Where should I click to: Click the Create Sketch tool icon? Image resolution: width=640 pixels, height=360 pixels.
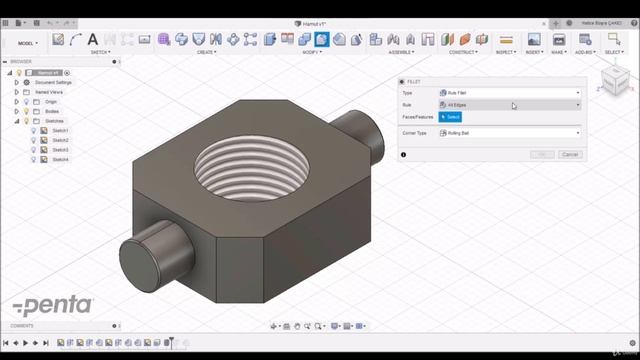58,39
